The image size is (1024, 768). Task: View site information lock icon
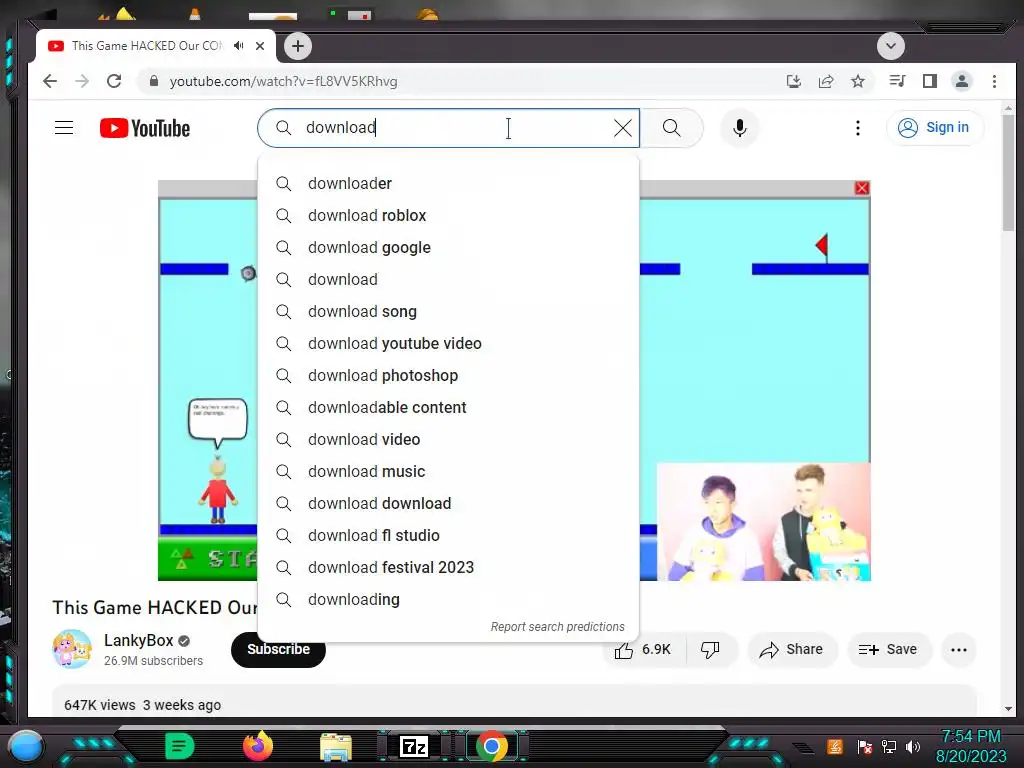point(154,81)
